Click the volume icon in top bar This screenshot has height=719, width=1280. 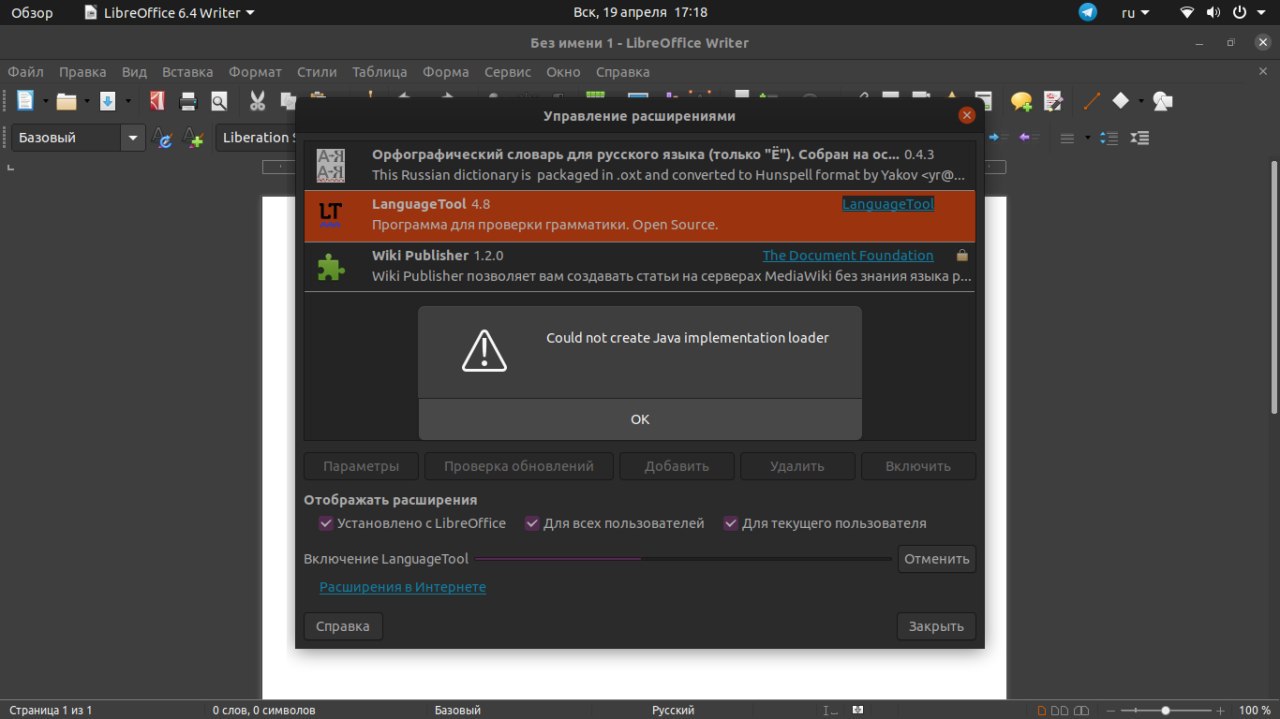click(x=1213, y=12)
